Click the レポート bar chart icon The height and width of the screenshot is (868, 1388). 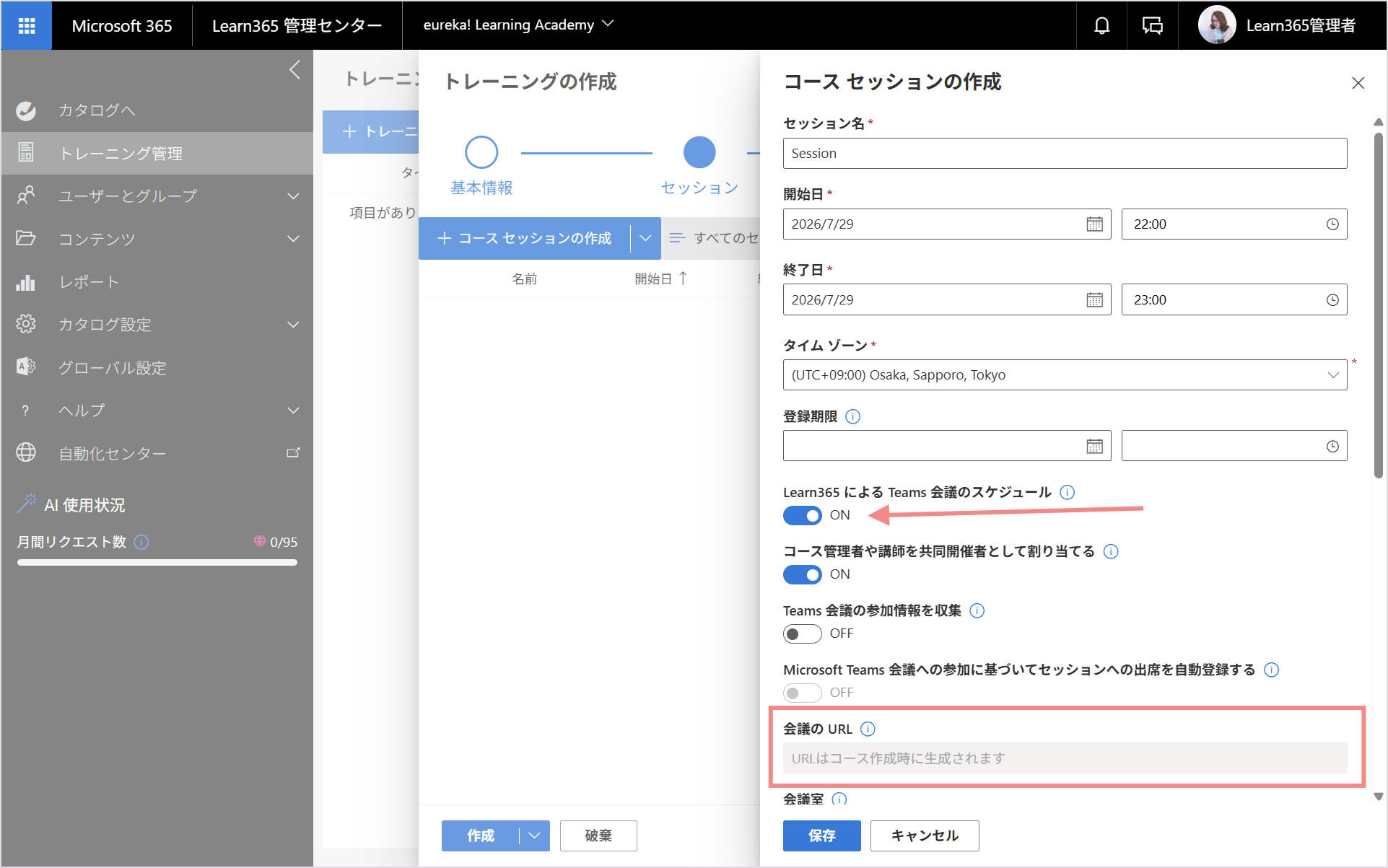(x=26, y=282)
